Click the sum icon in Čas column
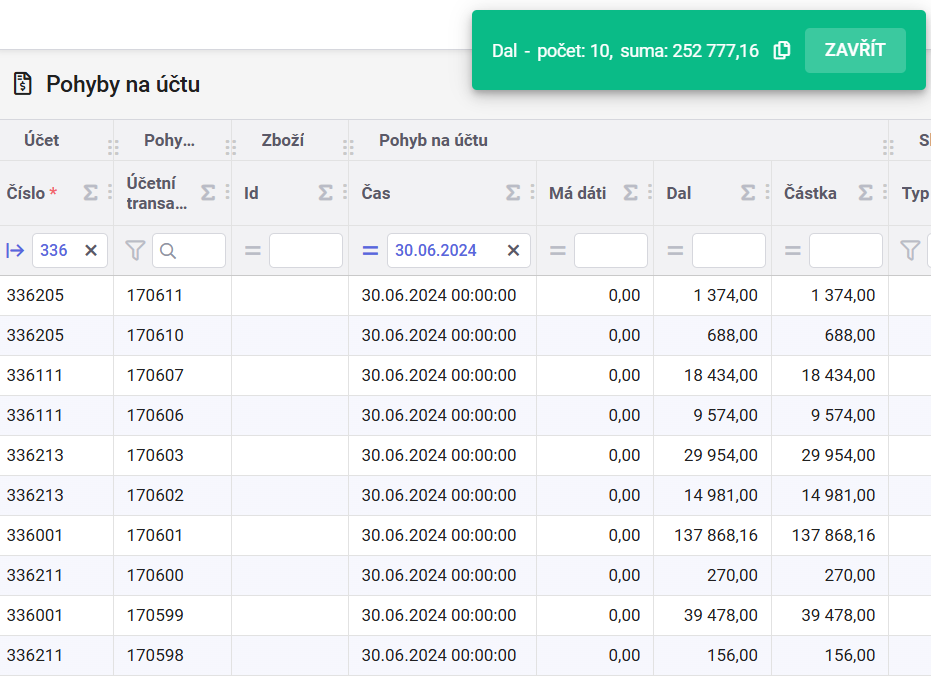Screen dimensions: 931x683 513,192
